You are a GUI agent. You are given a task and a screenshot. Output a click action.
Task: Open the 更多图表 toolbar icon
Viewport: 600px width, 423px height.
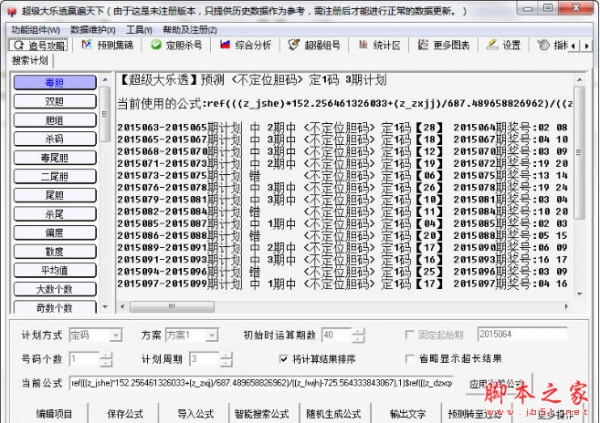pos(423,45)
